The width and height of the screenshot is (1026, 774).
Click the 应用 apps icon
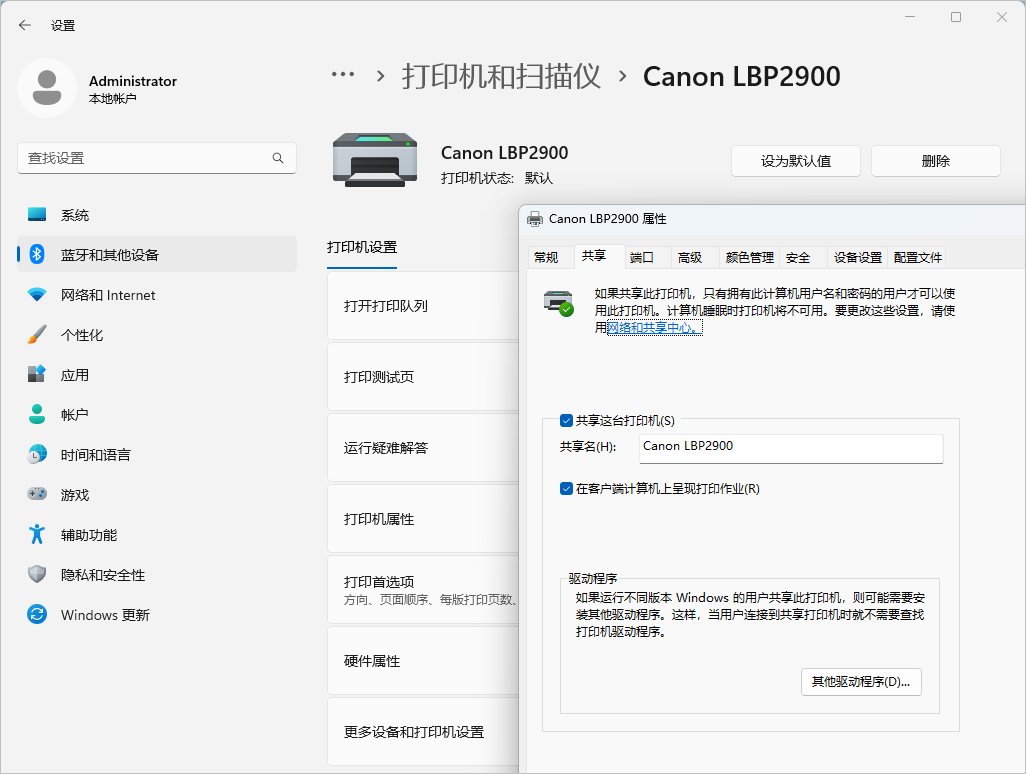coord(37,374)
